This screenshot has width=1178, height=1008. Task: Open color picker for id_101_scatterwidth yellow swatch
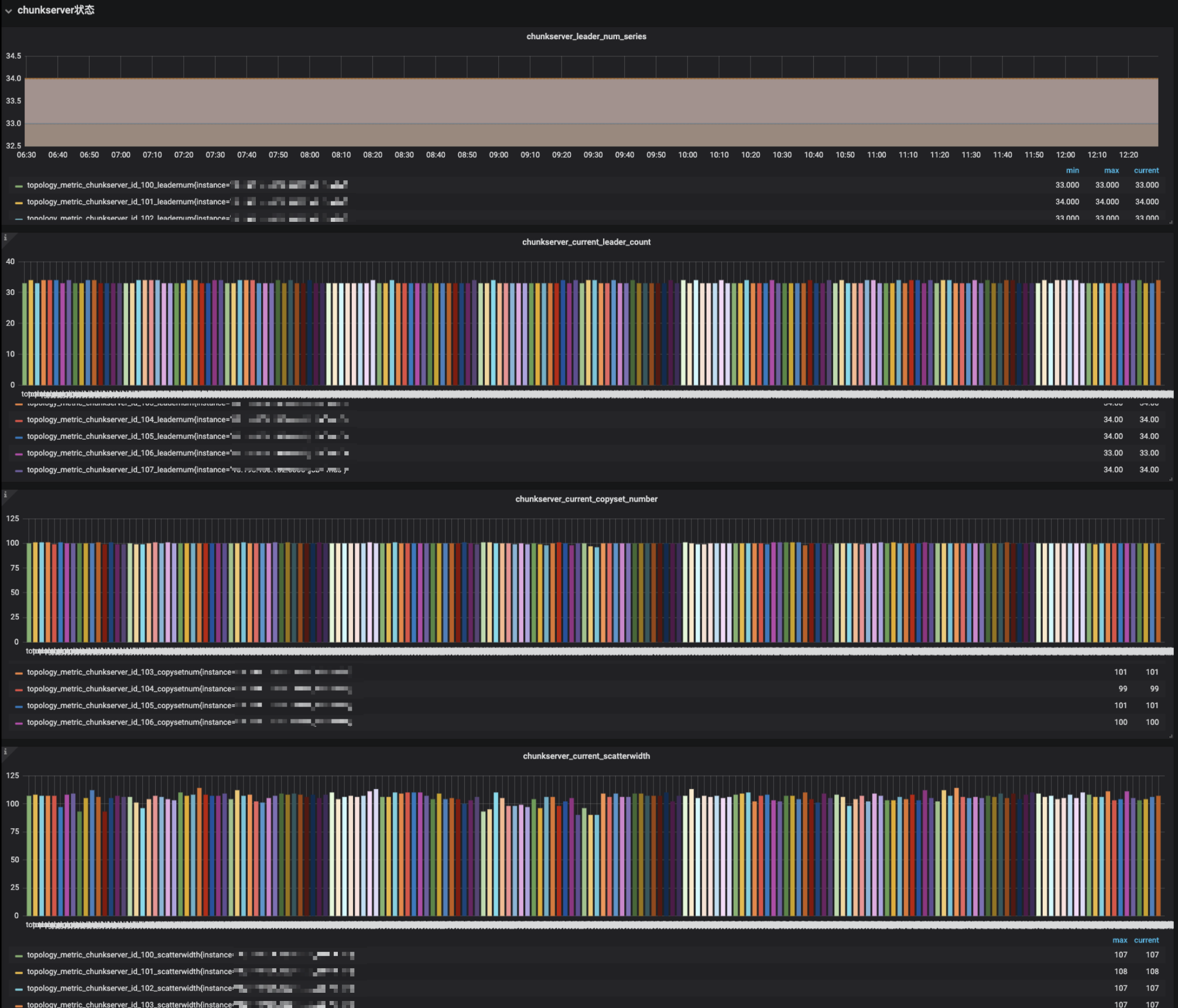click(19, 972)
